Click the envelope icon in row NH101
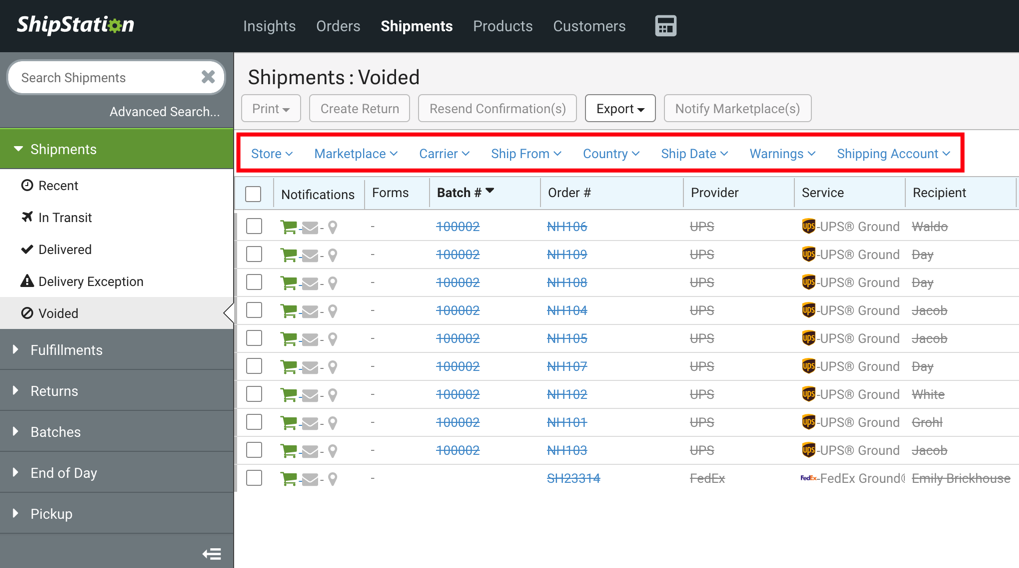The image size is (1019, 568). (x=310, y=423)
